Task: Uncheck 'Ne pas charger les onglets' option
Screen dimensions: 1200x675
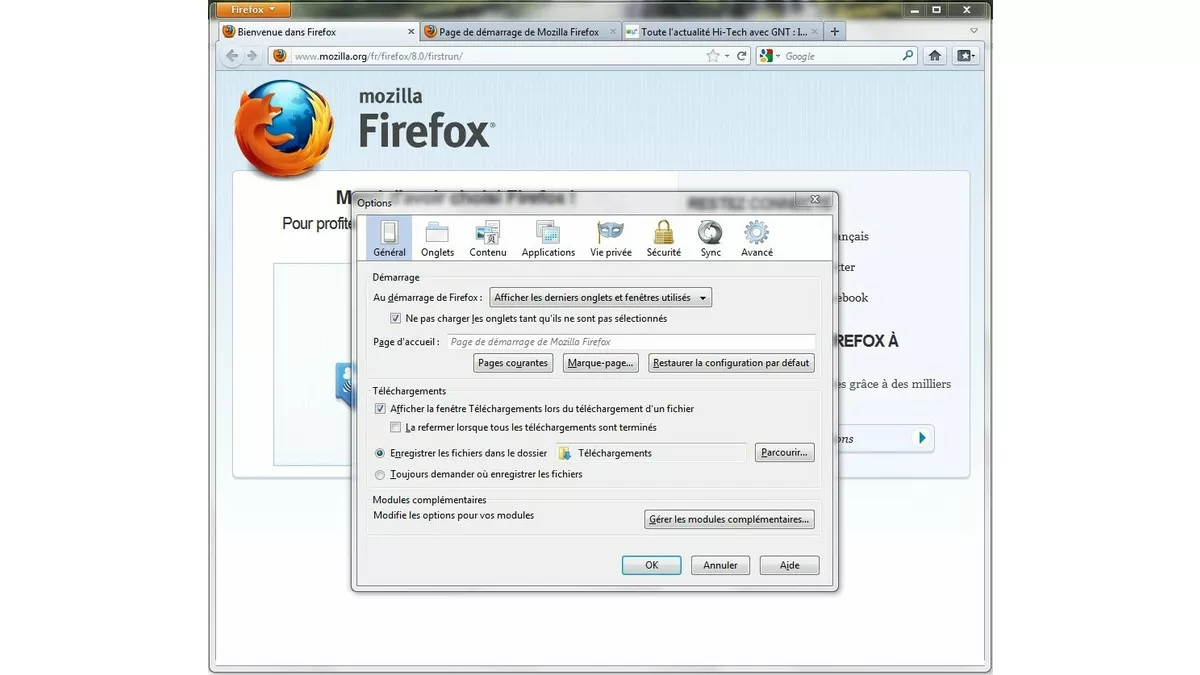Action: pyautogui.click(x=396, y=318)
